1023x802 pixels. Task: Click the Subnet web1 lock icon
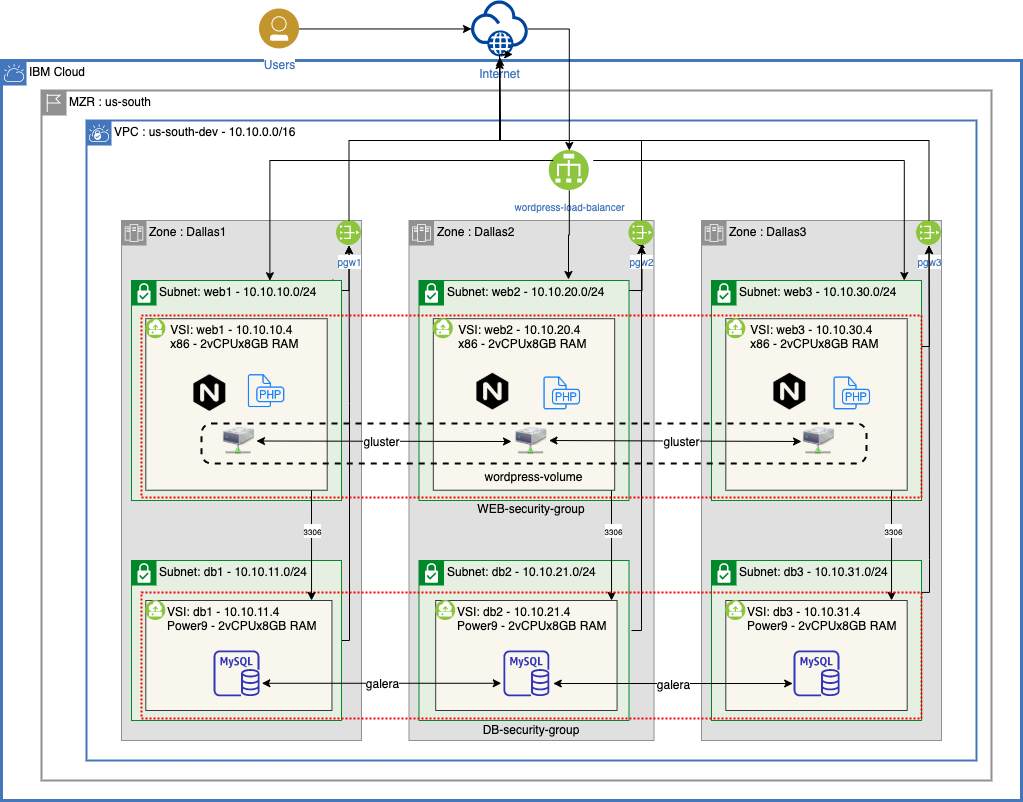(x=144, y=293)
